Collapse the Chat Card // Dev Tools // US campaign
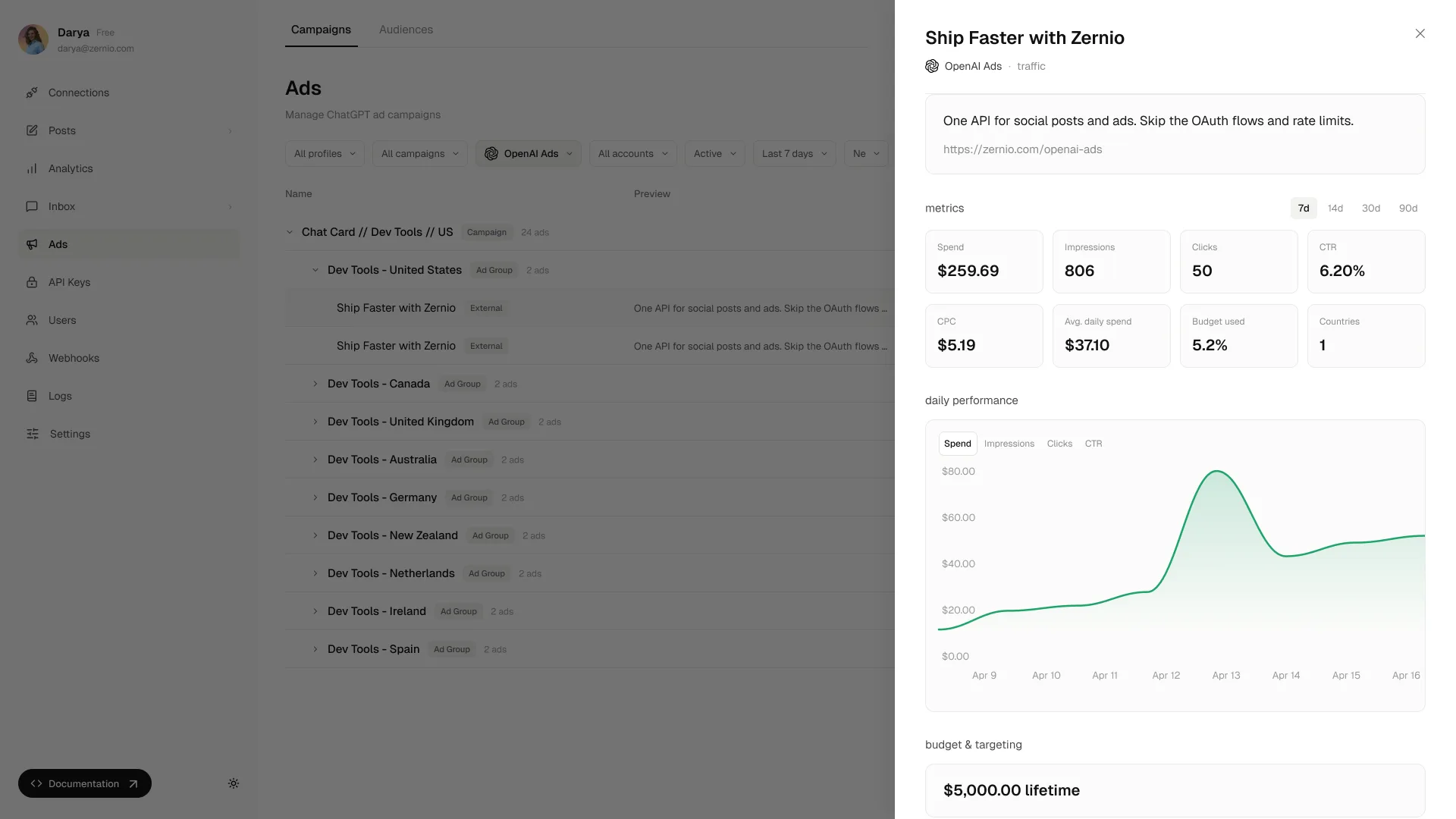Viewport: 1456px width, 819px height. coord(290,232)
